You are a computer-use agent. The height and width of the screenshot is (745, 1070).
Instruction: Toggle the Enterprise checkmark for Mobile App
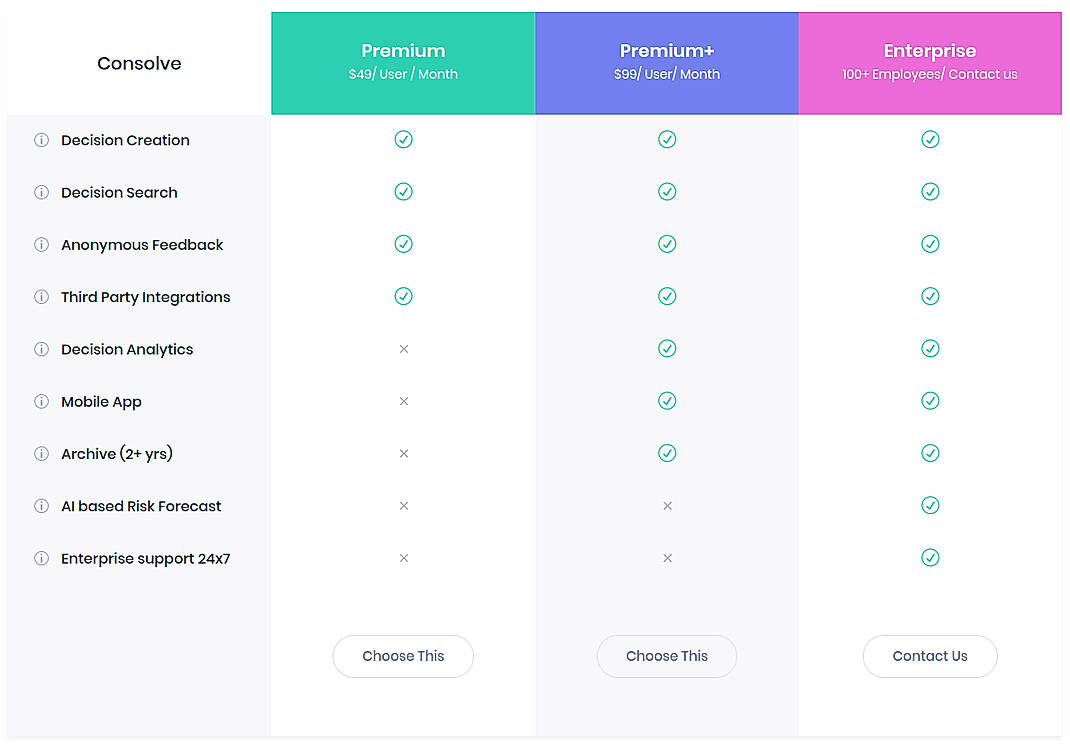930,401
